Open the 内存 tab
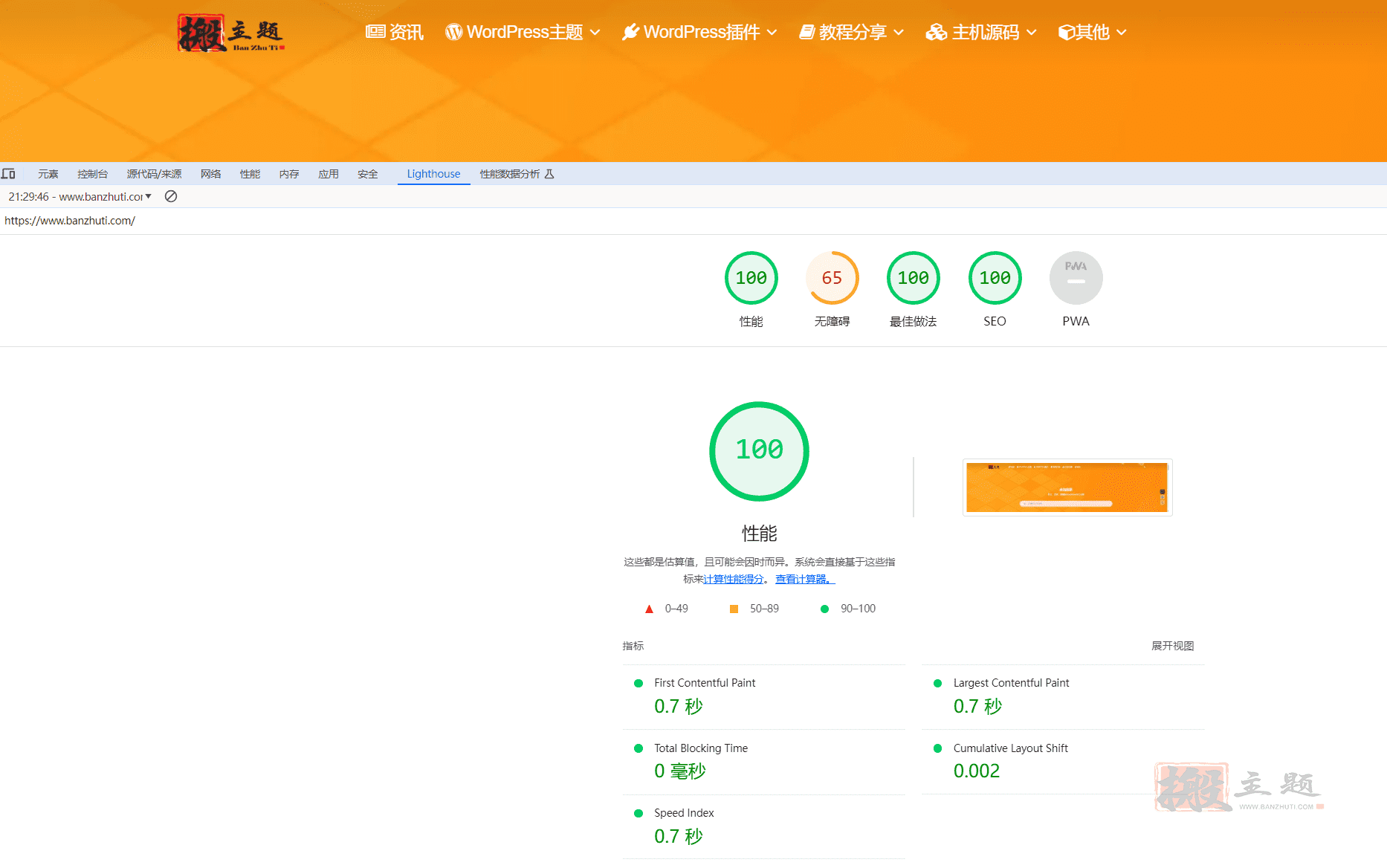This screenshot has width=1387, height=868. (x=289, y=174)
